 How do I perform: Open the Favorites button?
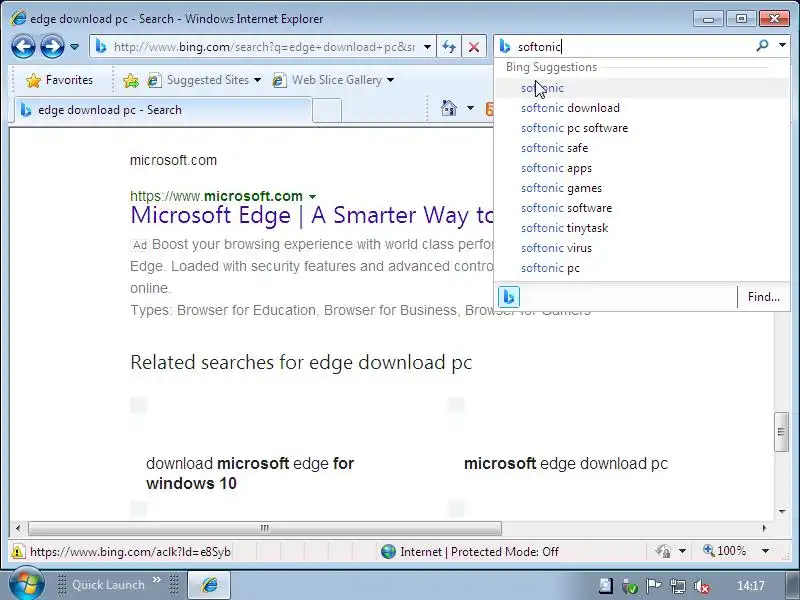(x=60, y=80)
